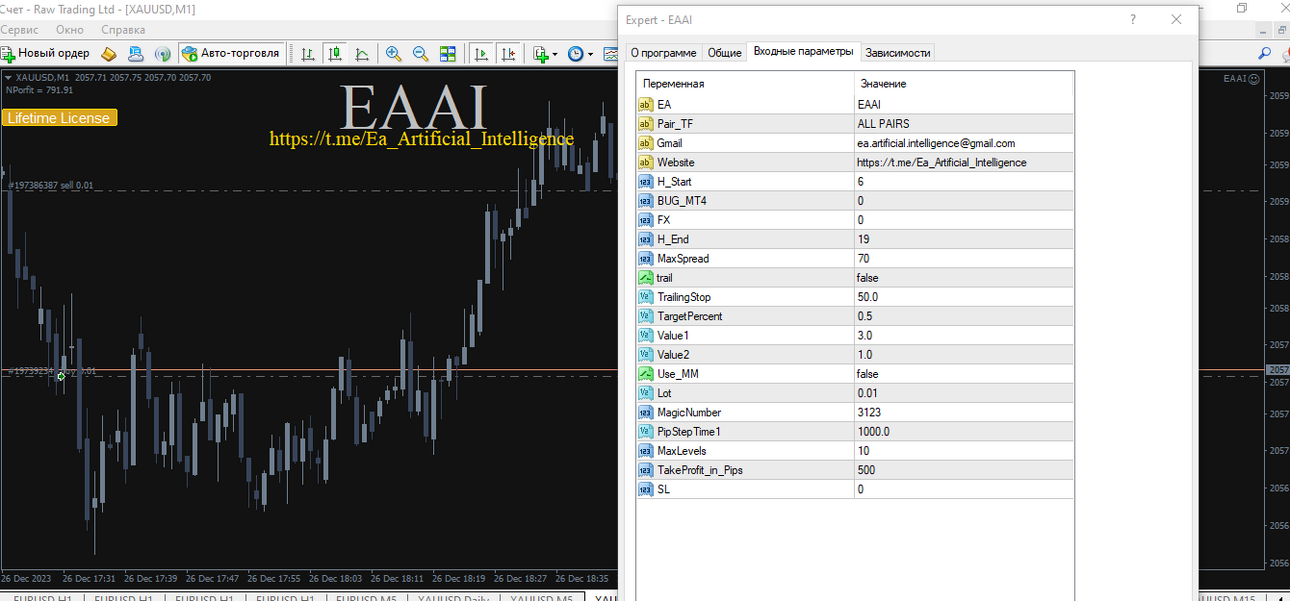Open MetaEditor via the gold book icon
This screenshot has width=1290, height=601.
click(x=109, y=53)
